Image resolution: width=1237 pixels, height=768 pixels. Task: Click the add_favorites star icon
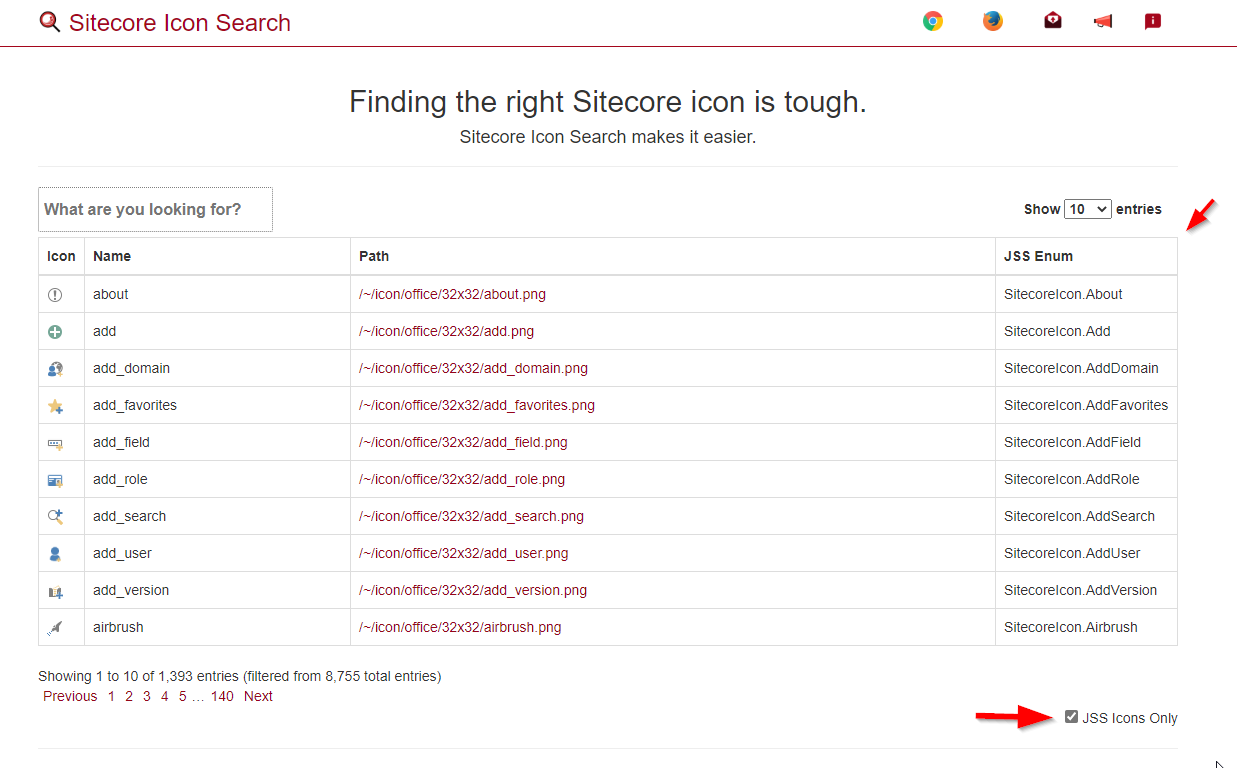pyautogui.click(x=55, y=406)
